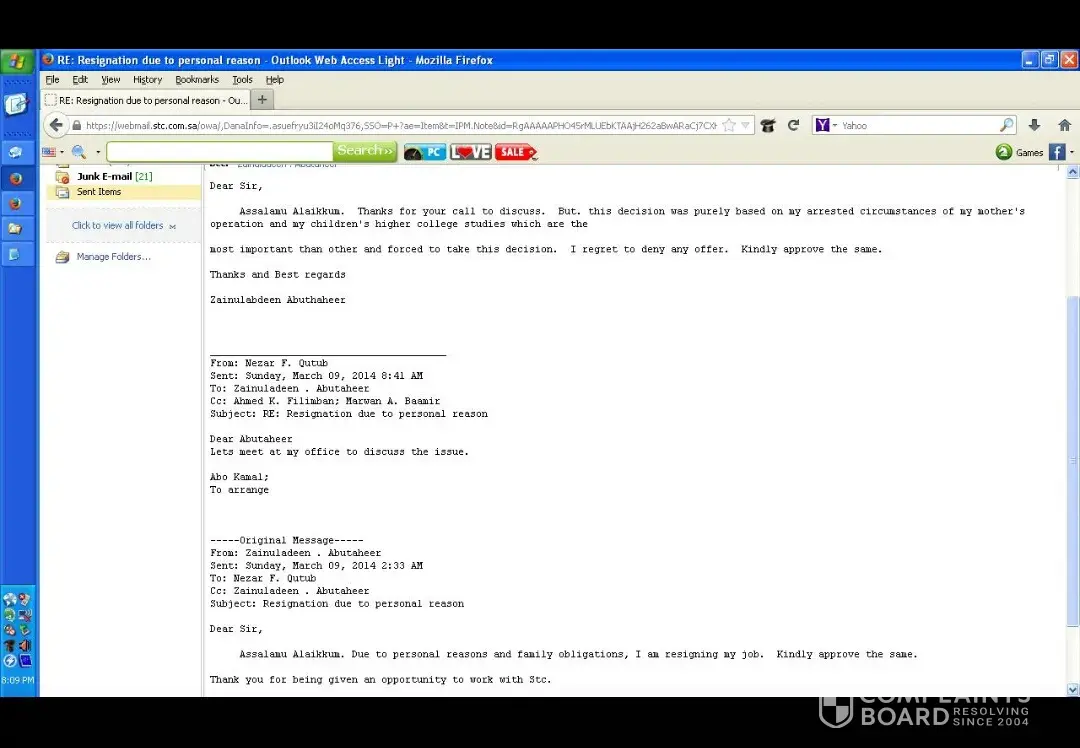
Task: Open Manage Folders link
Action: tap(114, 257)
